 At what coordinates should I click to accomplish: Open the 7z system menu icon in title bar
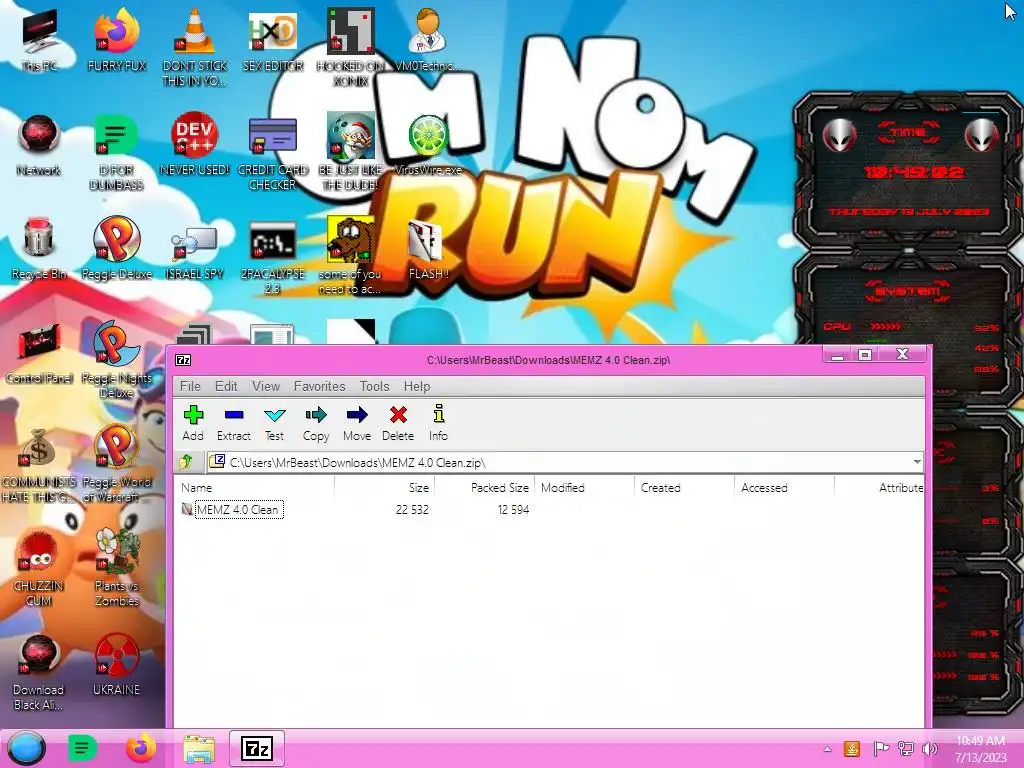click(x=183, y=360)
